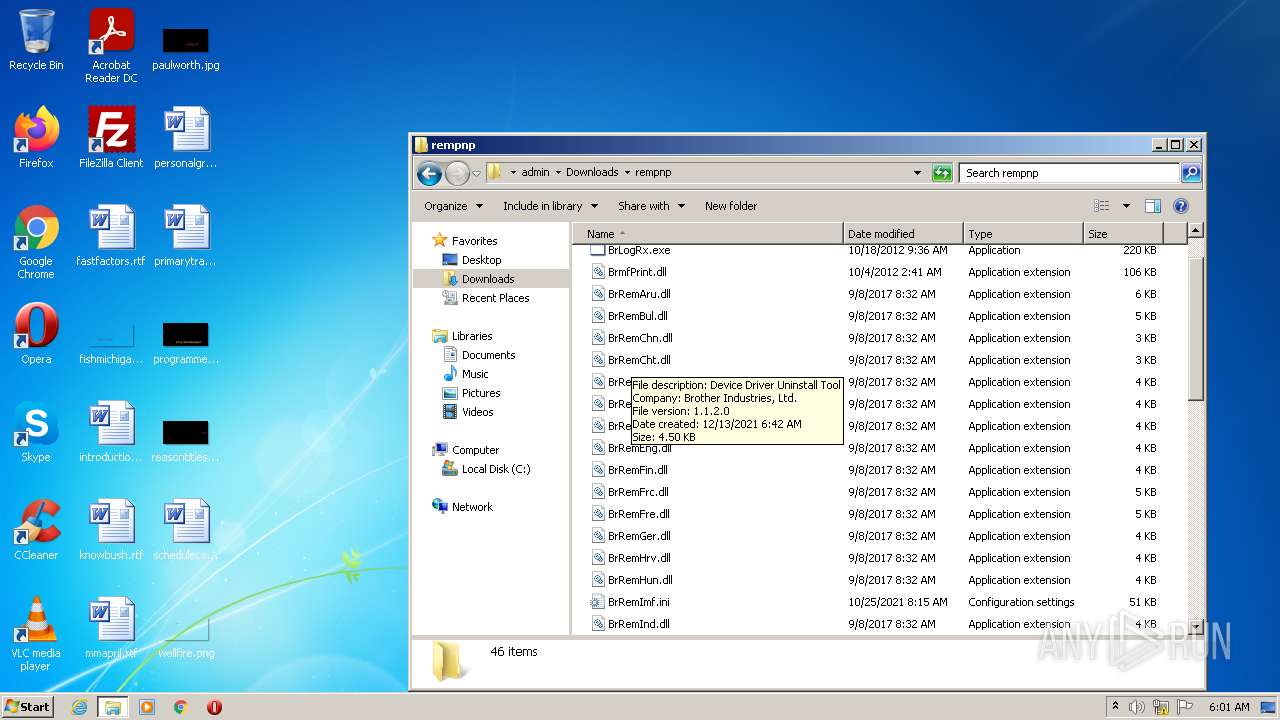Open Skype desktop shortcut
This screenshot has width=1280, height=720.
[36, 431]
